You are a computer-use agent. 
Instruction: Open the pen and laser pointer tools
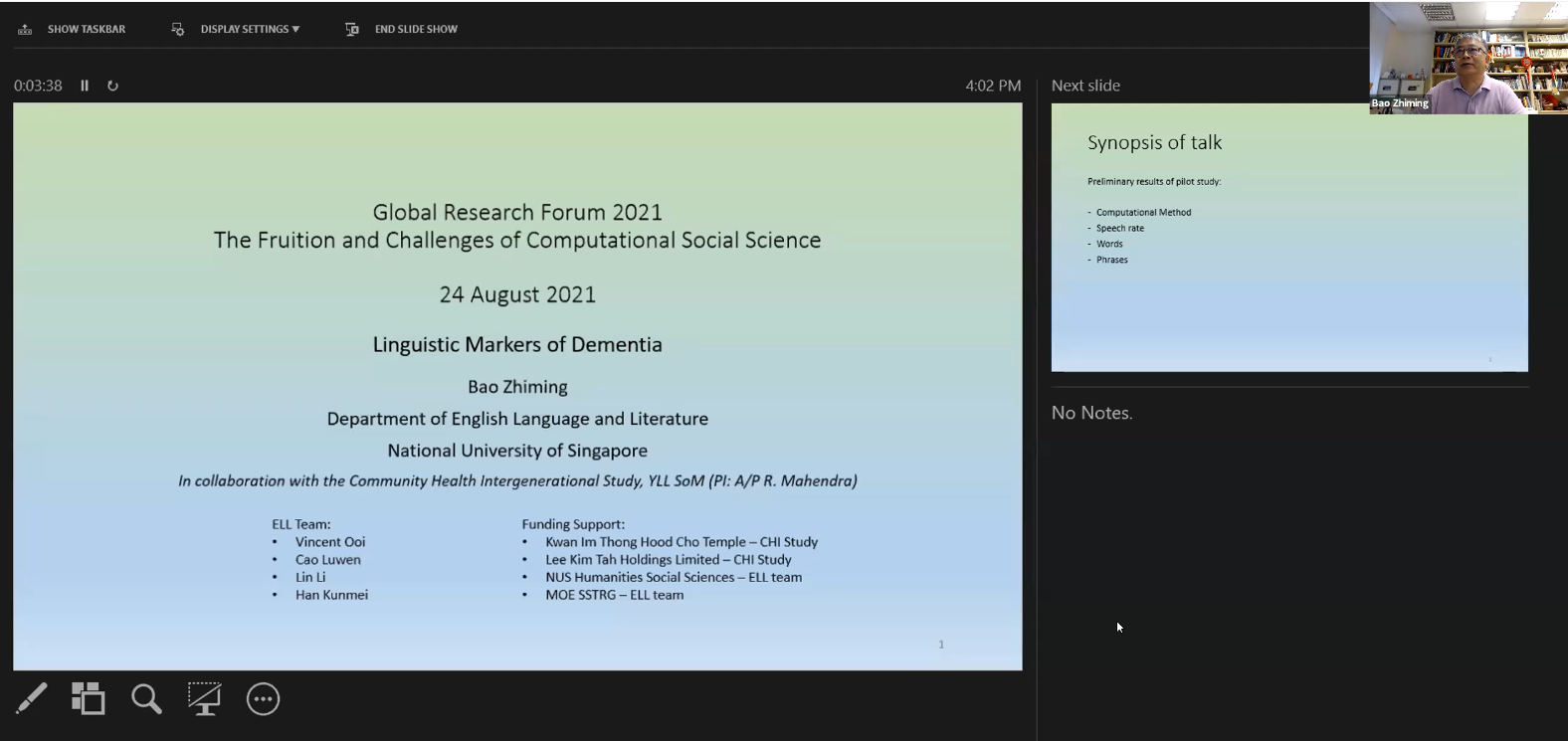point(32,698)
